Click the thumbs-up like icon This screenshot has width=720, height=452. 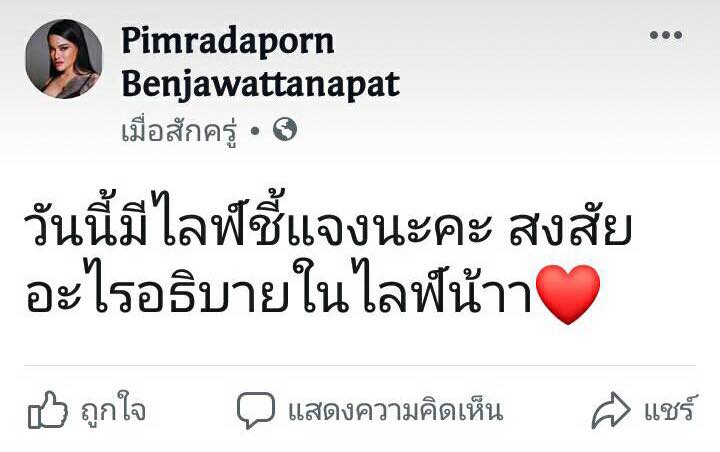[48, 410]
